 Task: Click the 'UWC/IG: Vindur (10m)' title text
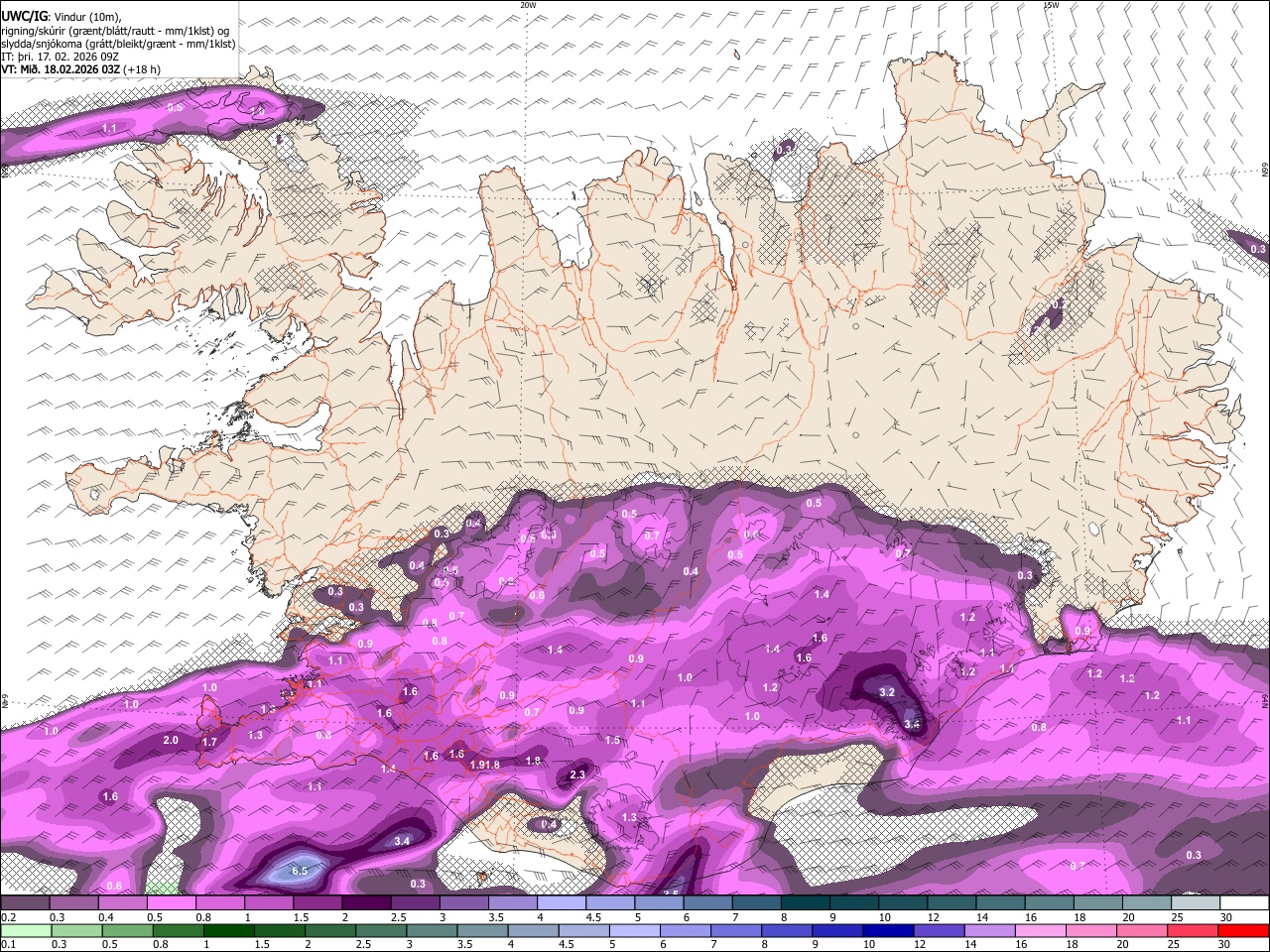[62, 17]
